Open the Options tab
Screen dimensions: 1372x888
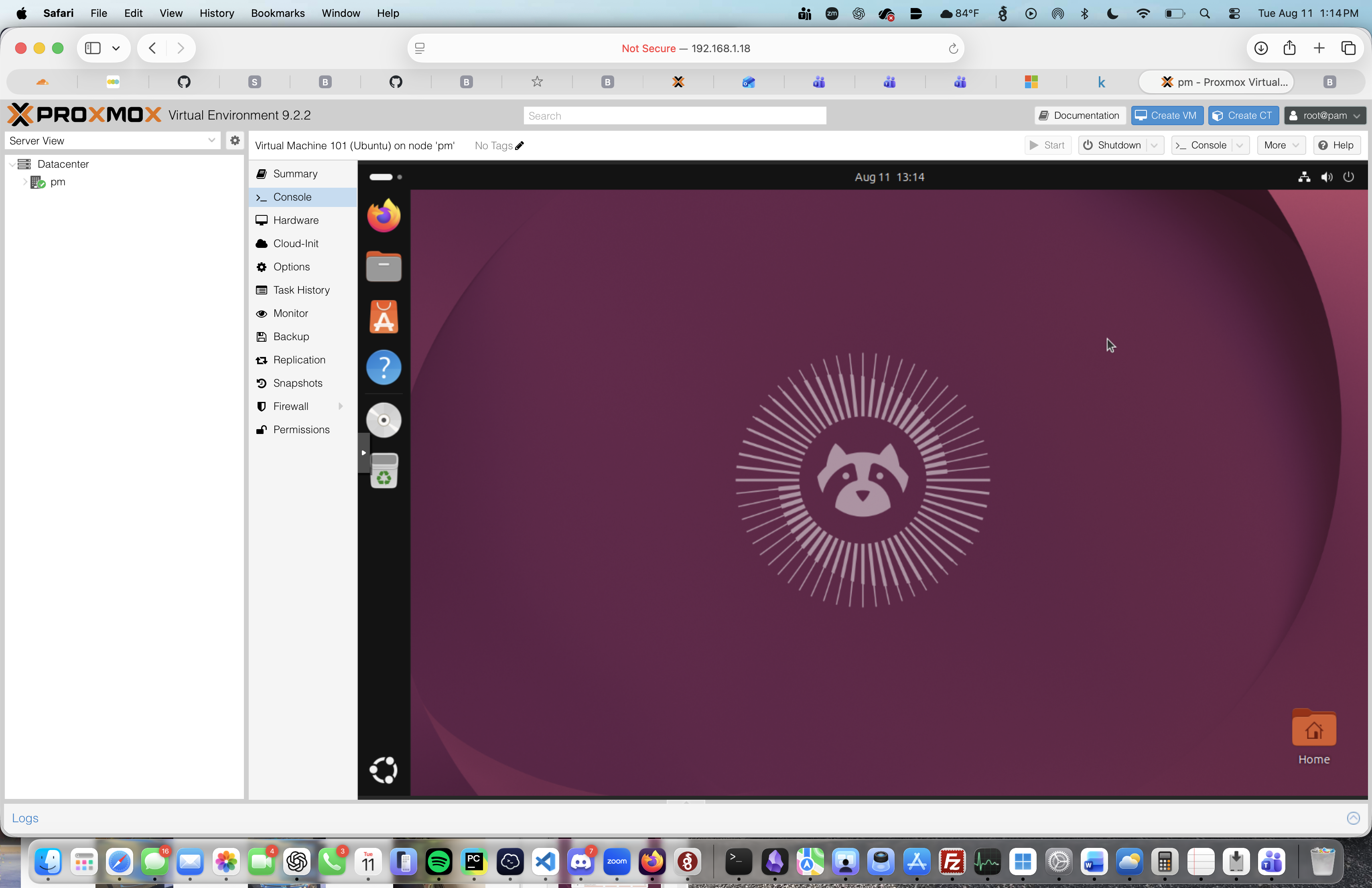tap(302, 267)
